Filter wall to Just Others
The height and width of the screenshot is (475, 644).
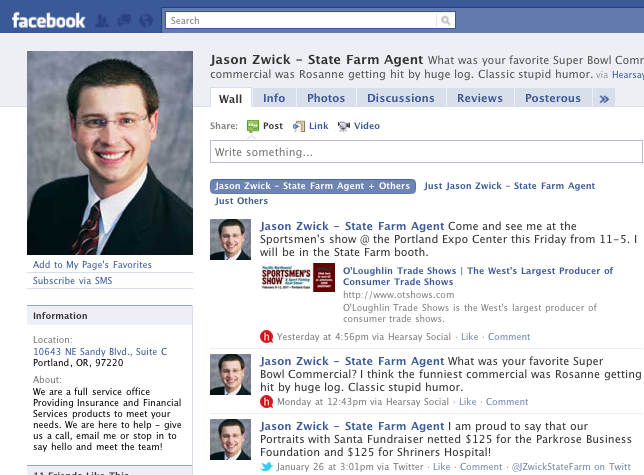coord(241,201)
